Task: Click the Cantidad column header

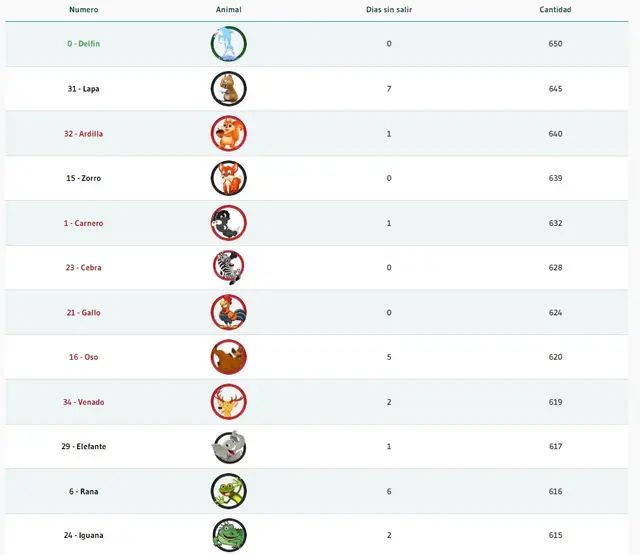Action: click(555, 10)
